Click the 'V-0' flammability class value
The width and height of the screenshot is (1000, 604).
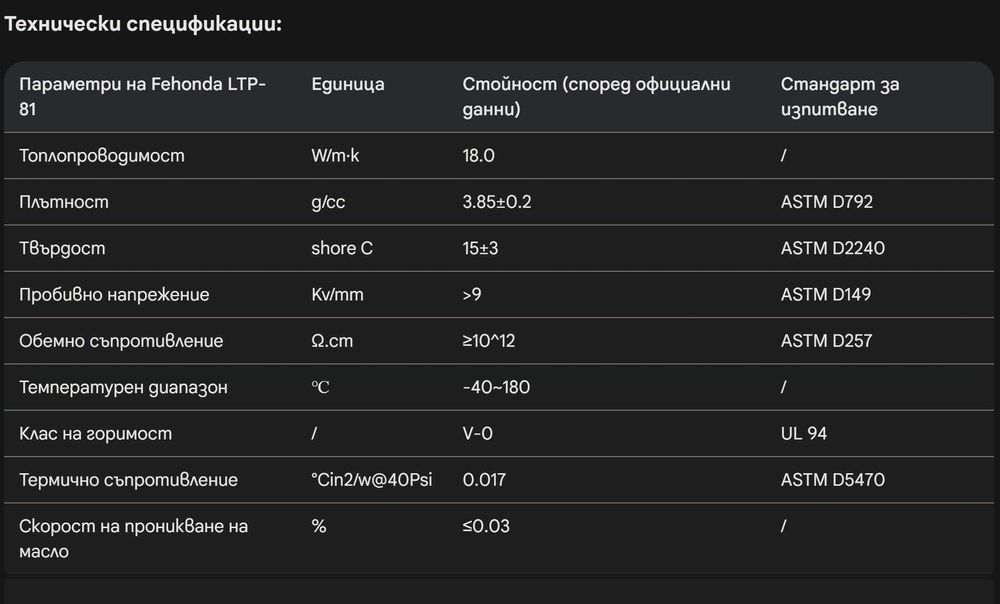click(478, 433)
